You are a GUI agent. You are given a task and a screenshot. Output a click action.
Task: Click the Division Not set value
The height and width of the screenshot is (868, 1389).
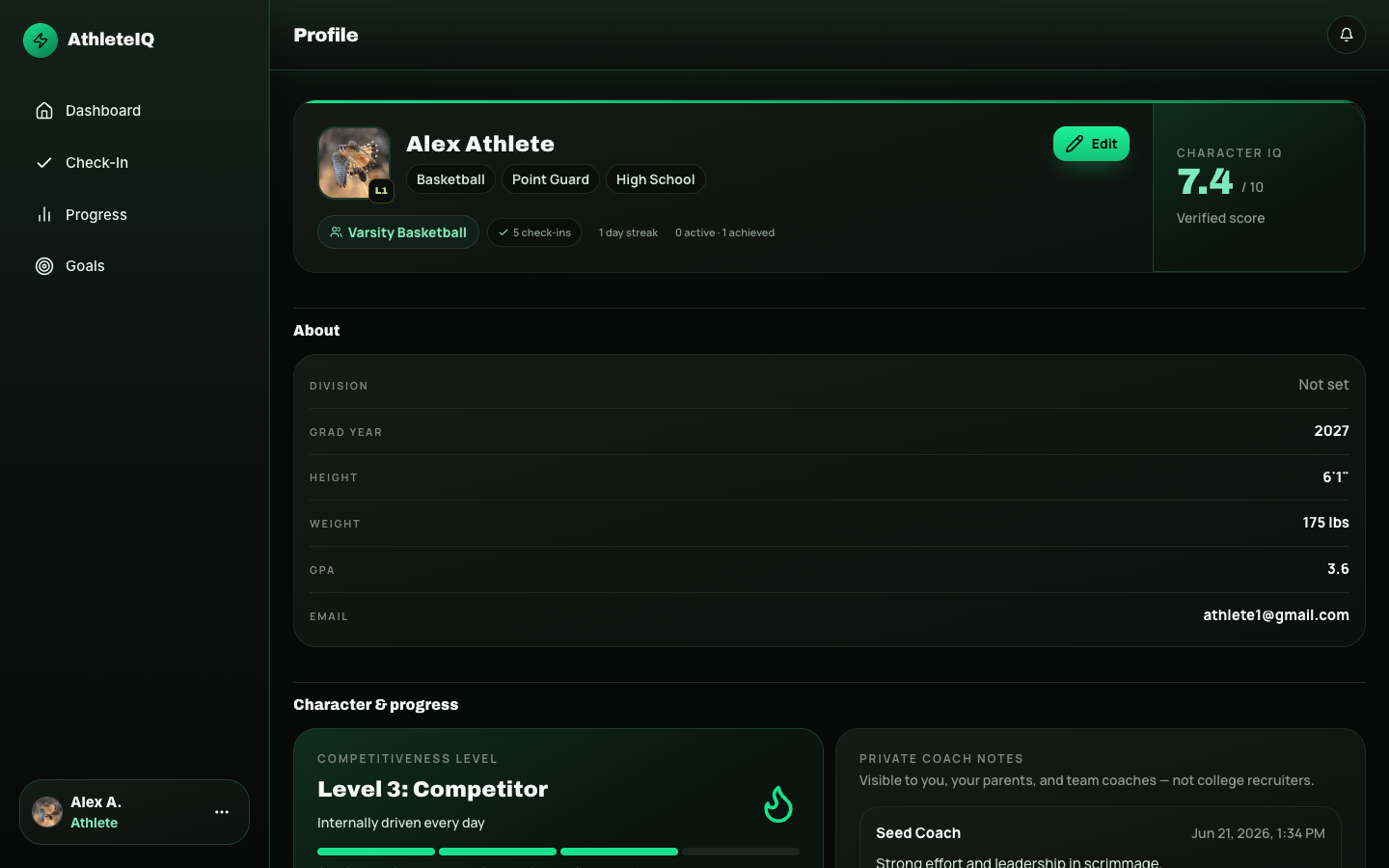point(1323,385)
